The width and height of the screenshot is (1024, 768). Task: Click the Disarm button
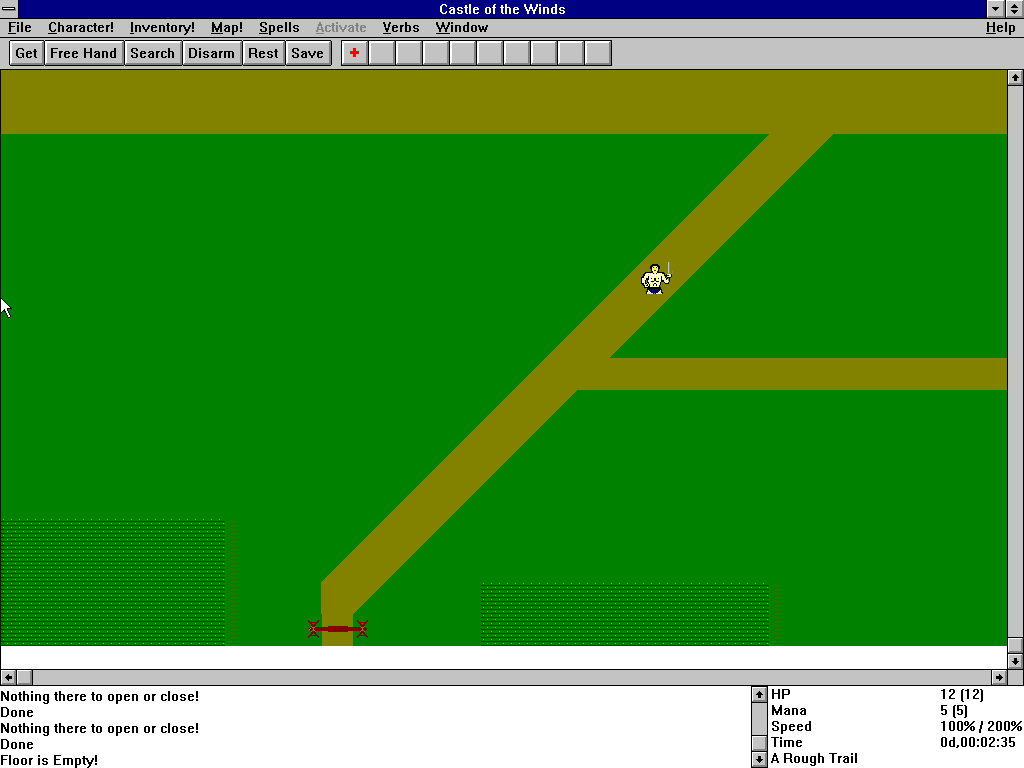click(211, 53)
